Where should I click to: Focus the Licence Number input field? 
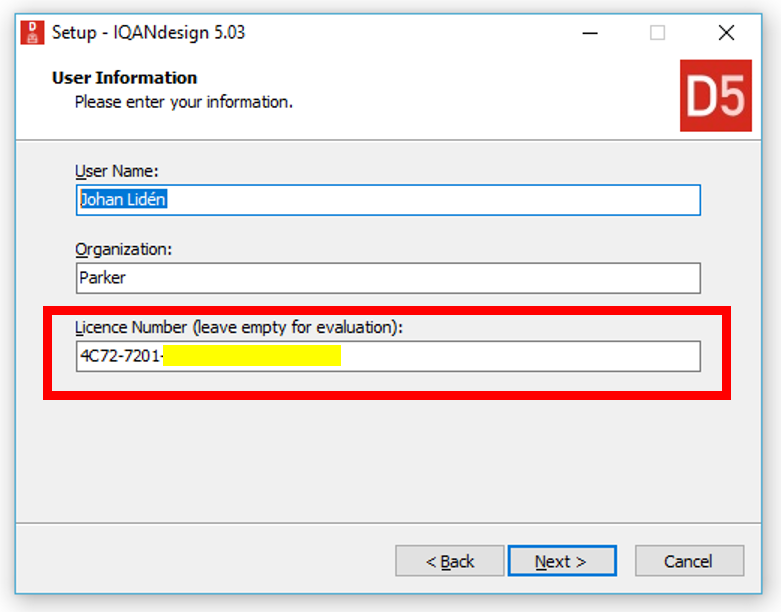point(388,357)
